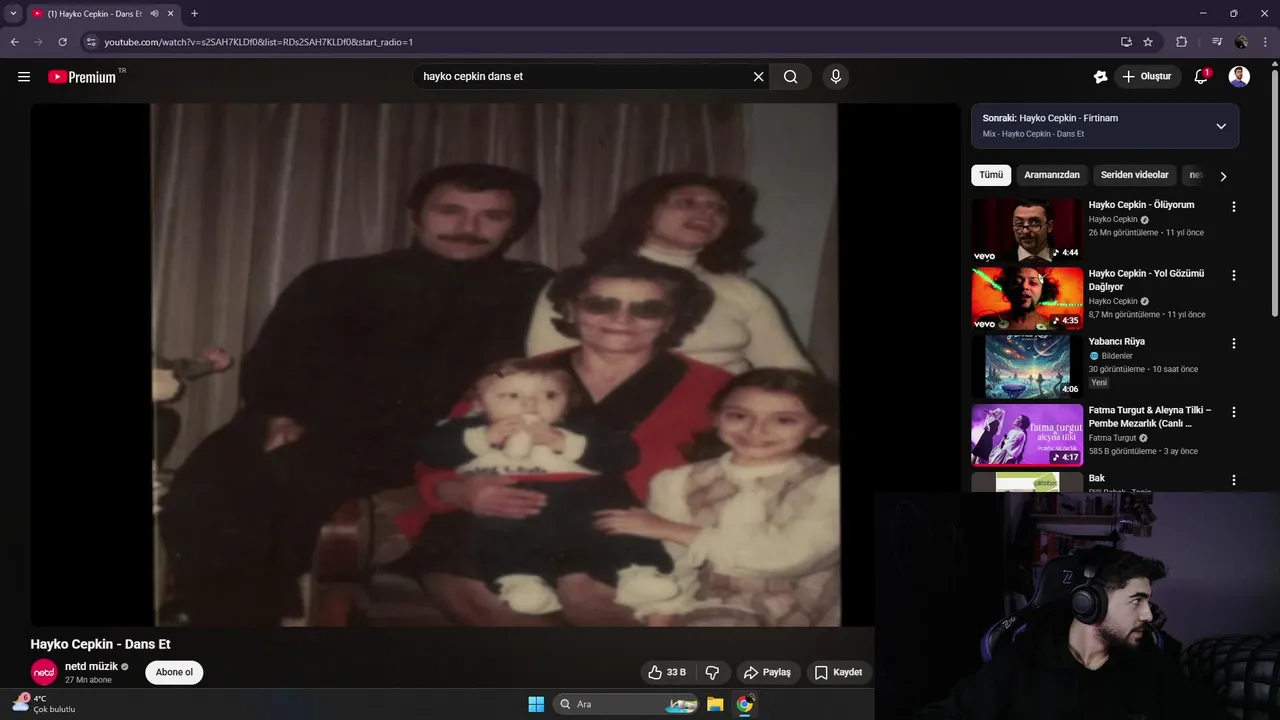Open options for Hayko Cepkin - Ölüyorum
This screenshot has width=1280, height=720.
point(1233,207)
